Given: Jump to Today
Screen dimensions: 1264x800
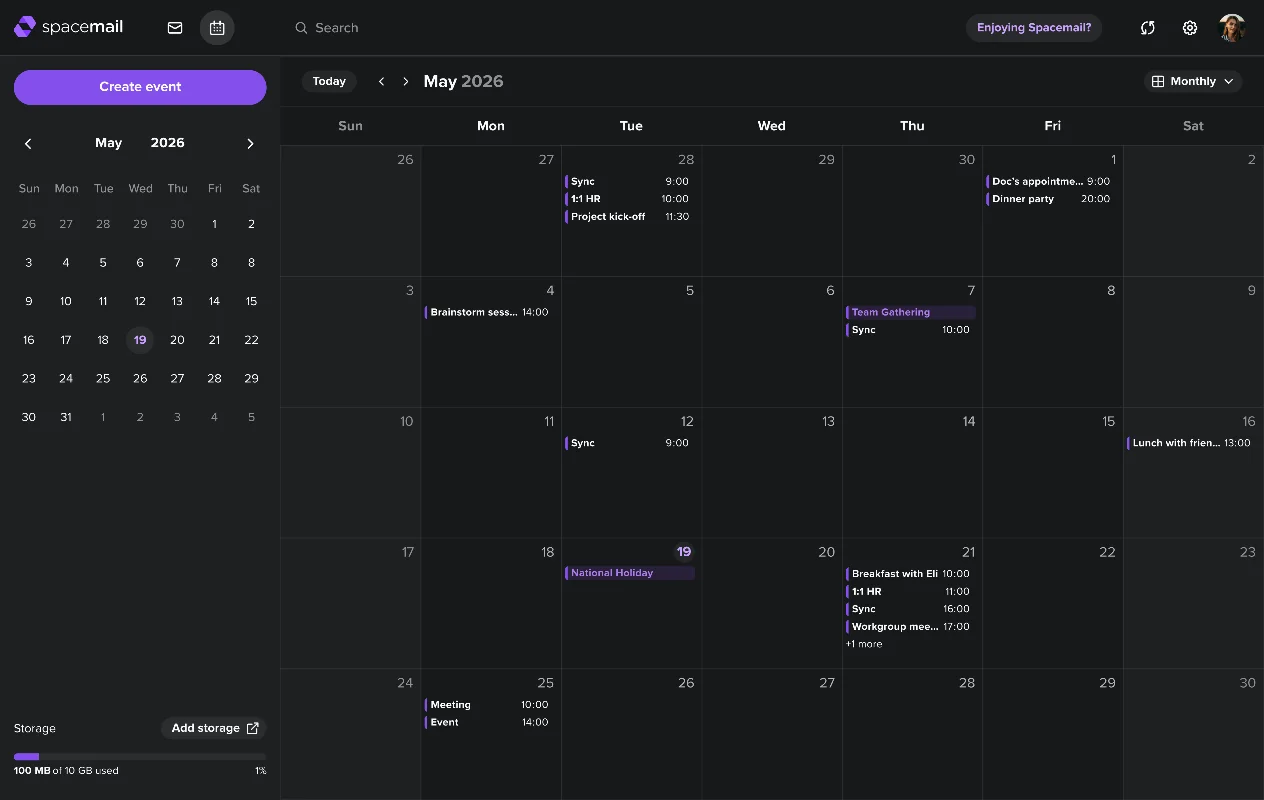Looking at the screenshot, I should 329,82.
